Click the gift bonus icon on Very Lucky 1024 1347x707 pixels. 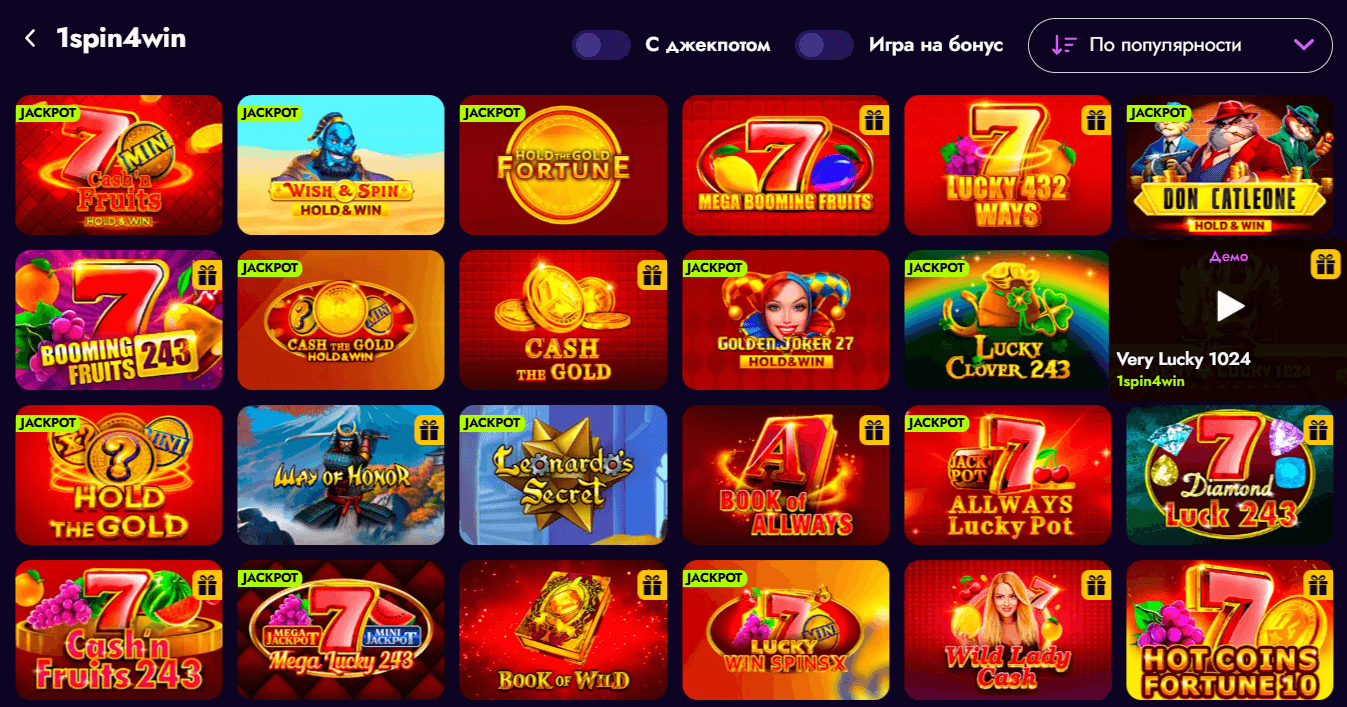click(x=1325, y=264)
